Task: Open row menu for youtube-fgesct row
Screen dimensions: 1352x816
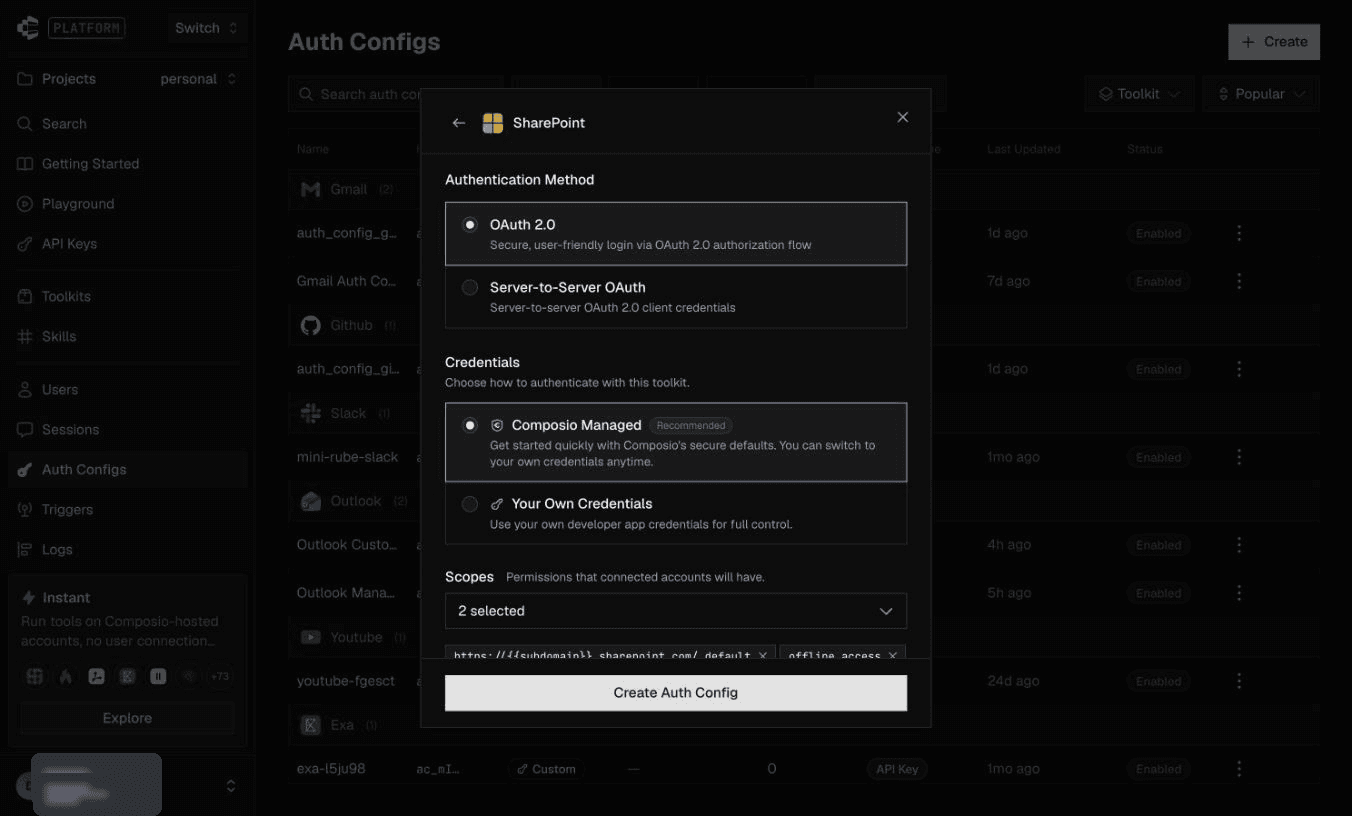Action: 1239,681
